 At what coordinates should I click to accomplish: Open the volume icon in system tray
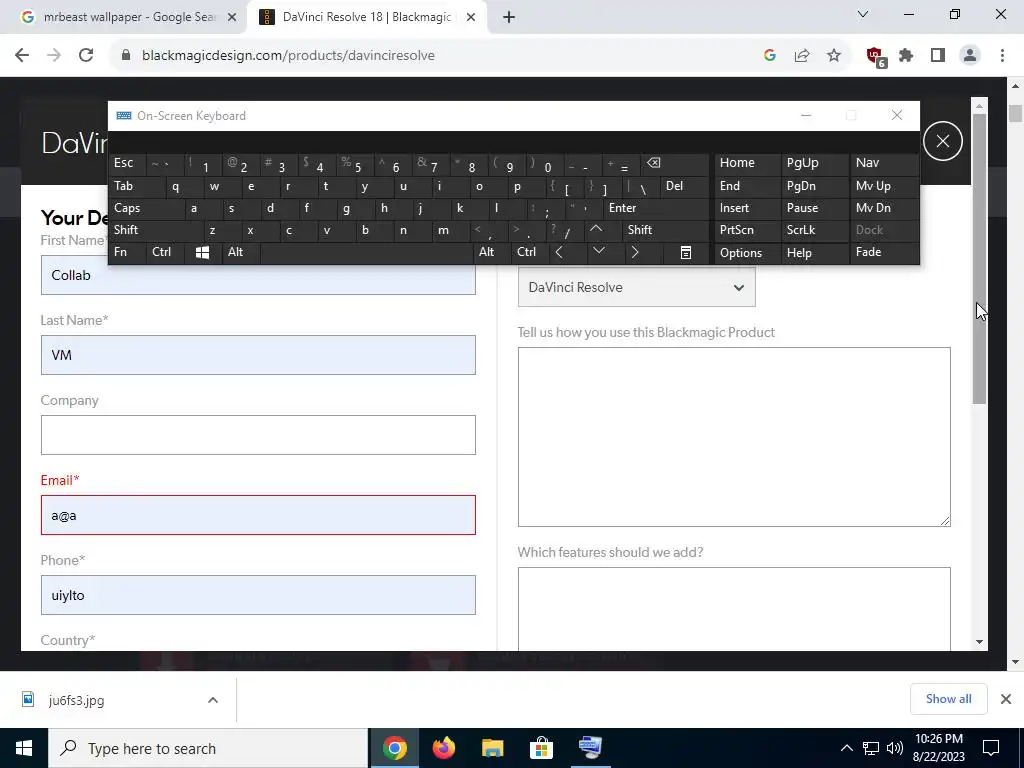895,748
